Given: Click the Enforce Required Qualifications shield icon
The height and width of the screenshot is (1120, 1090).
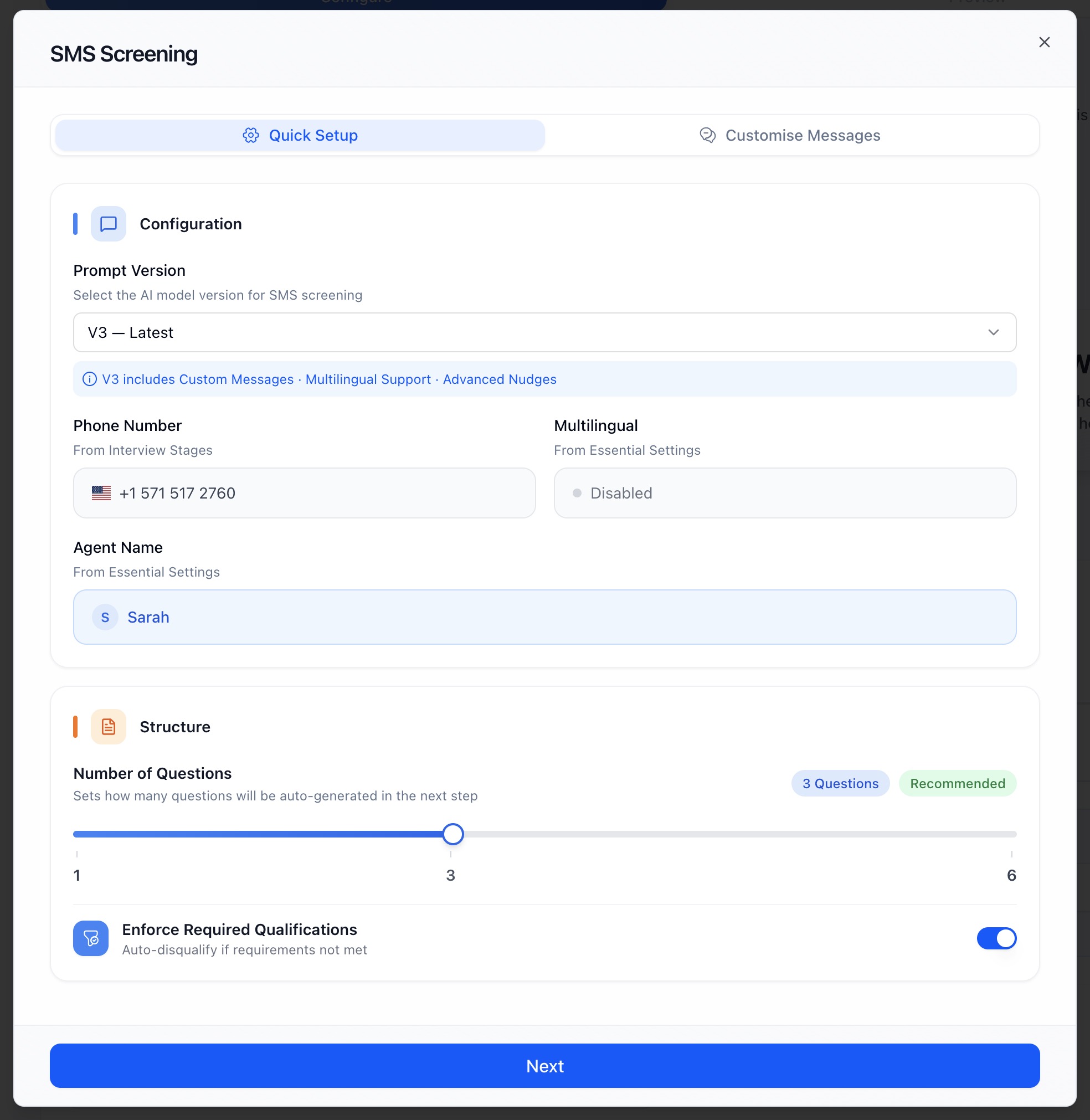Looking at the screenshot, I should point(90,938).
